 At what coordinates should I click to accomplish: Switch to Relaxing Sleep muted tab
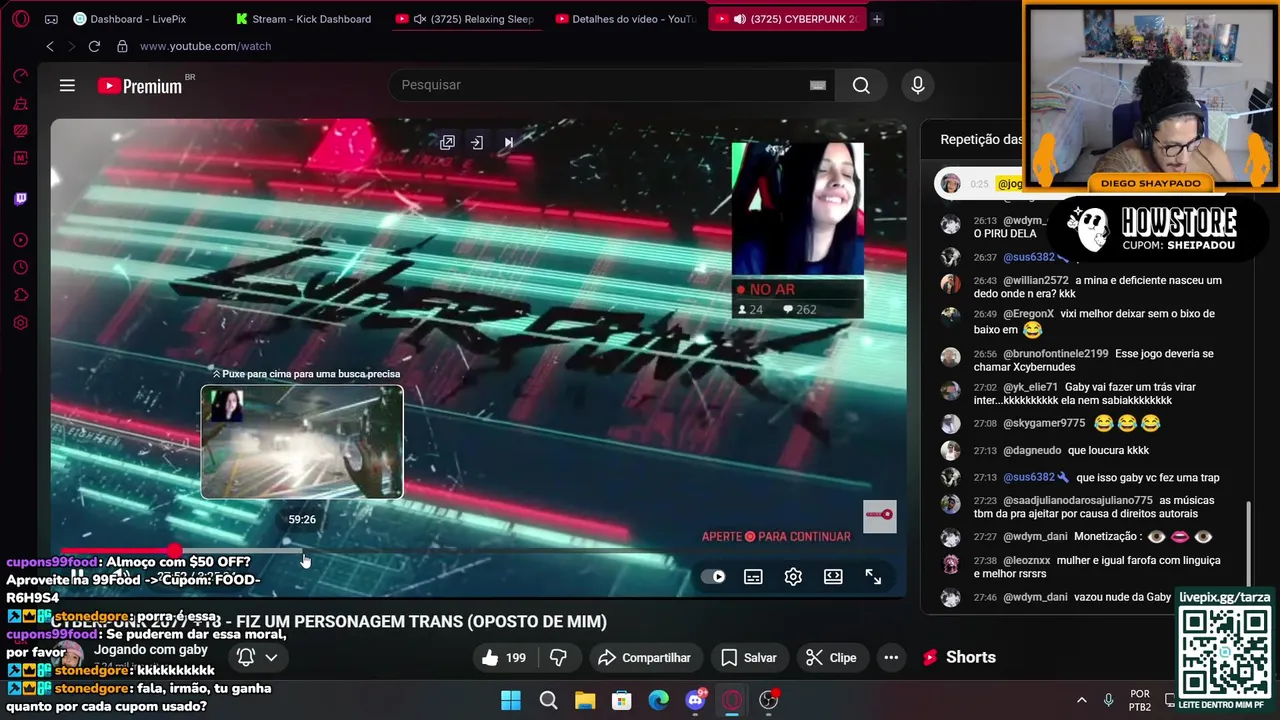pos(468,19)
